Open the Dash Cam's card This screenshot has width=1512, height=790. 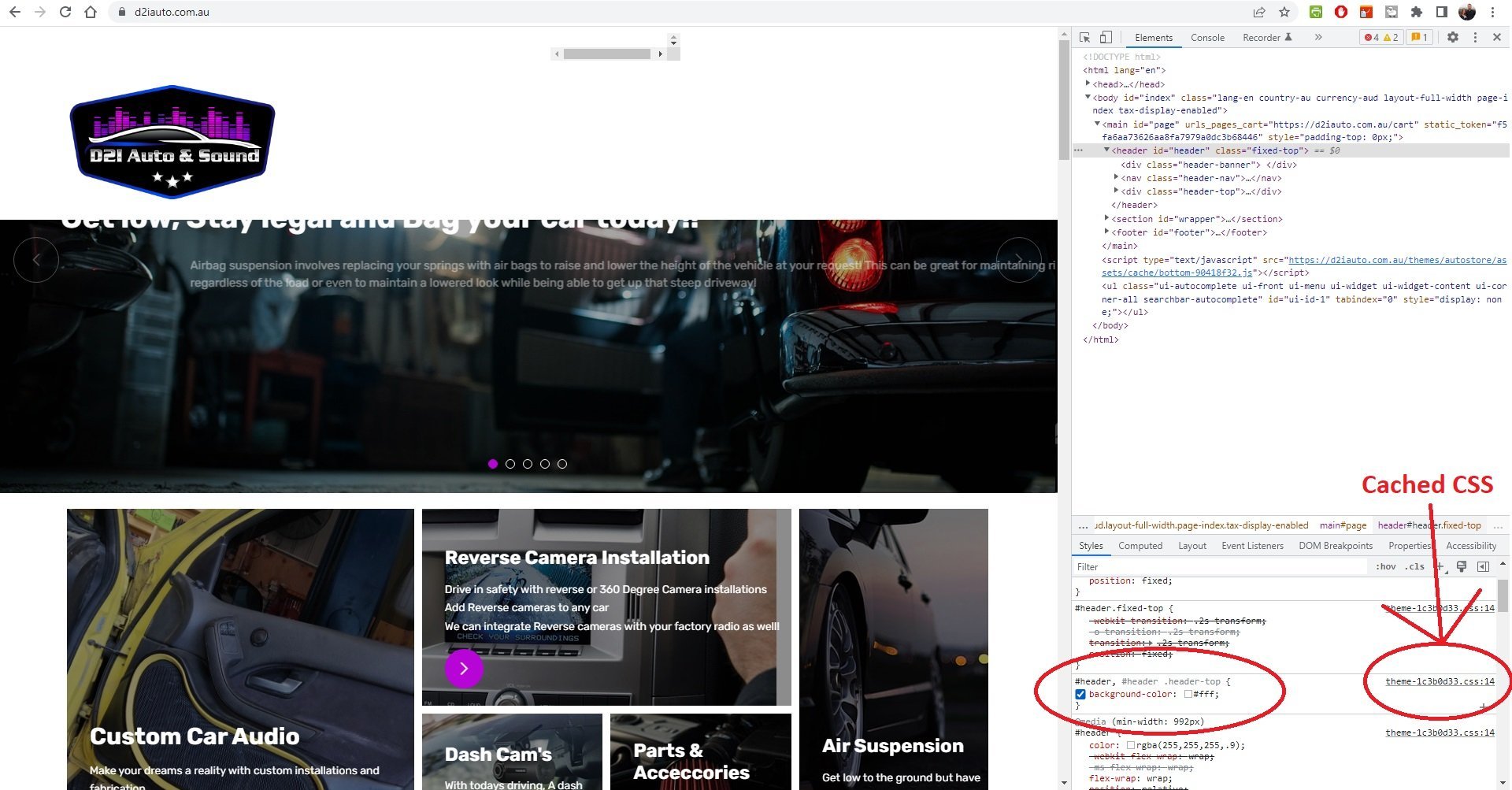tap(512, 752)
